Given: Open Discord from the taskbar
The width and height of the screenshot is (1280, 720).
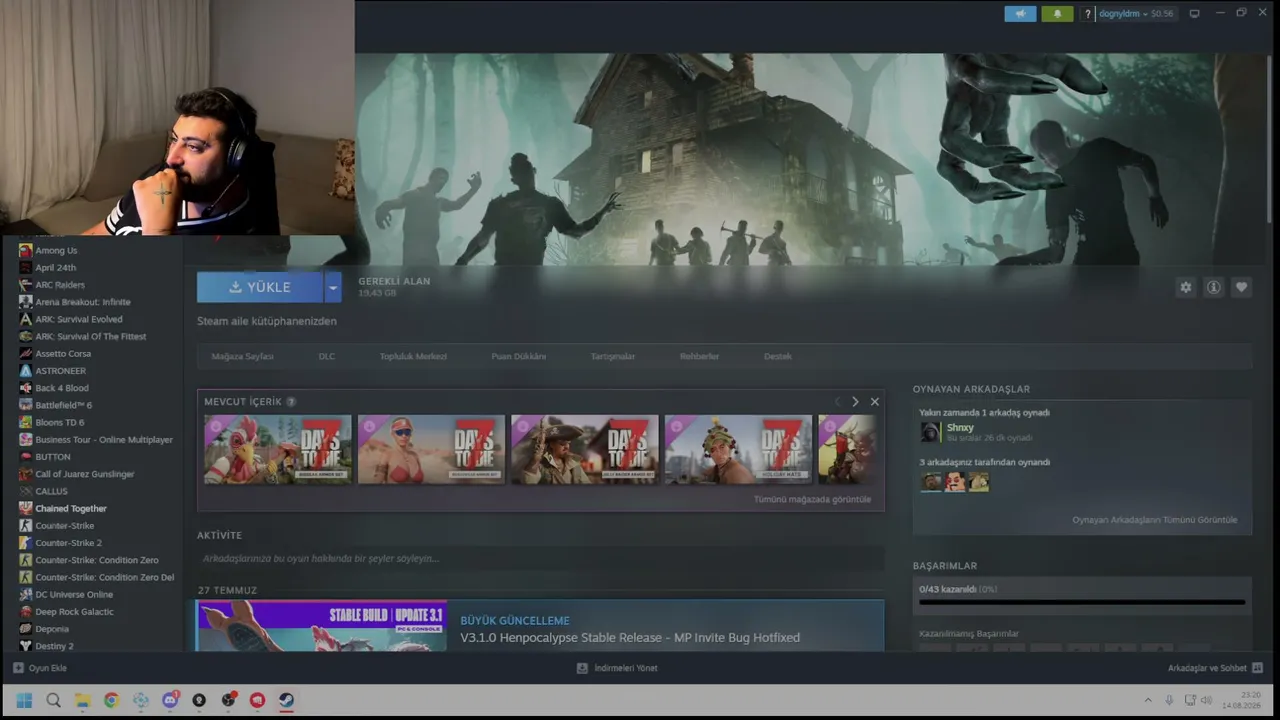Looking at the screenshot, I should [170, 700].
